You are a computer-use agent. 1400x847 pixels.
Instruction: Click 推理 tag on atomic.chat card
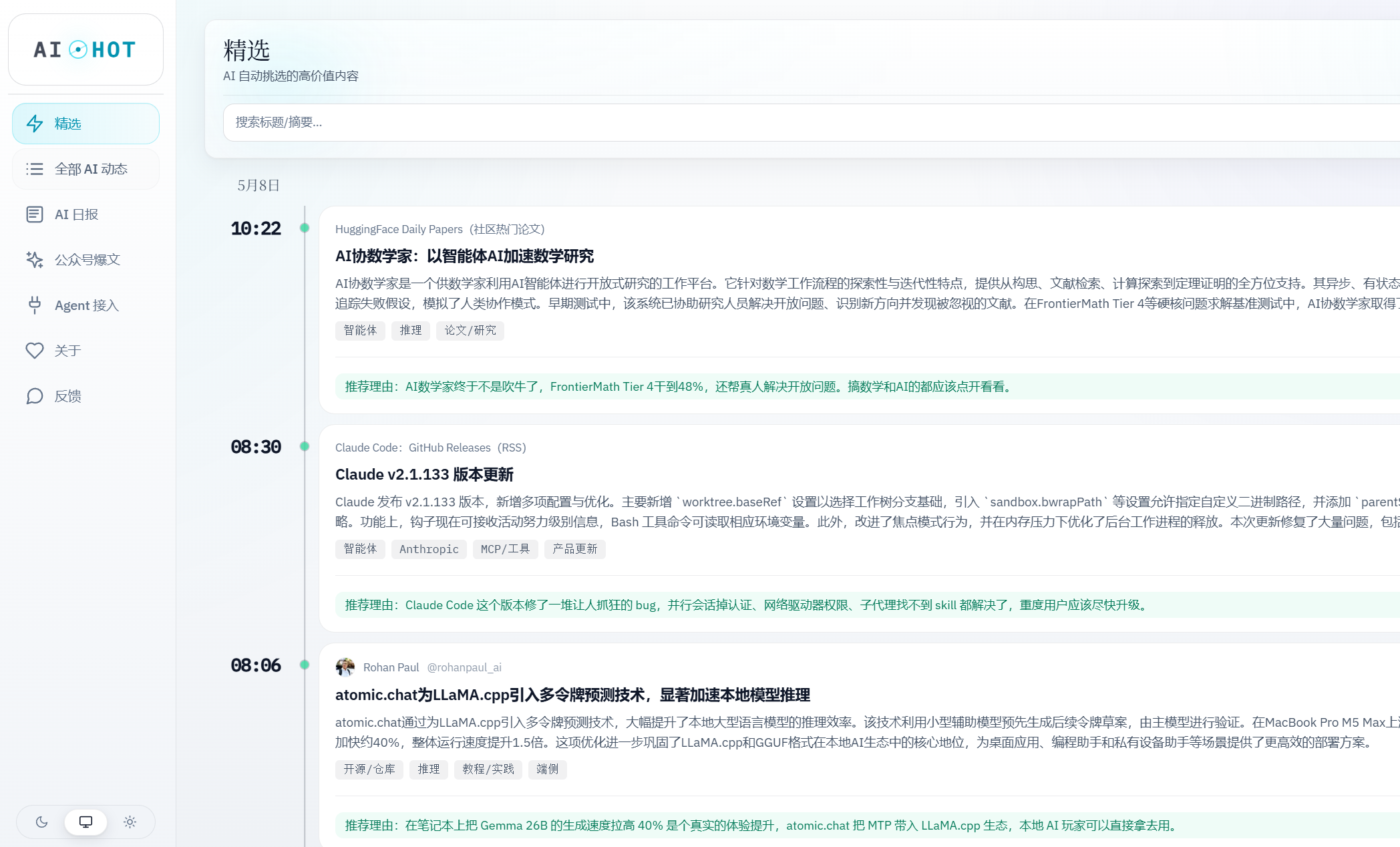click(x=429, y=770)
